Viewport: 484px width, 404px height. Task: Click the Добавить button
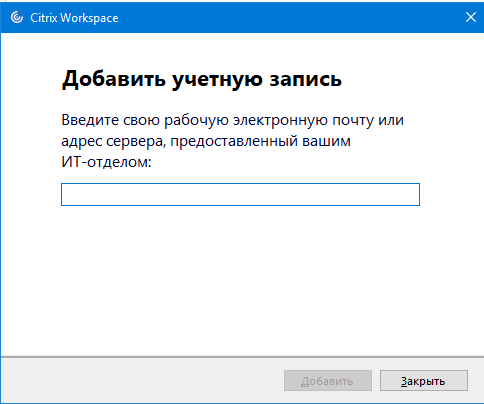click(328, 381)
